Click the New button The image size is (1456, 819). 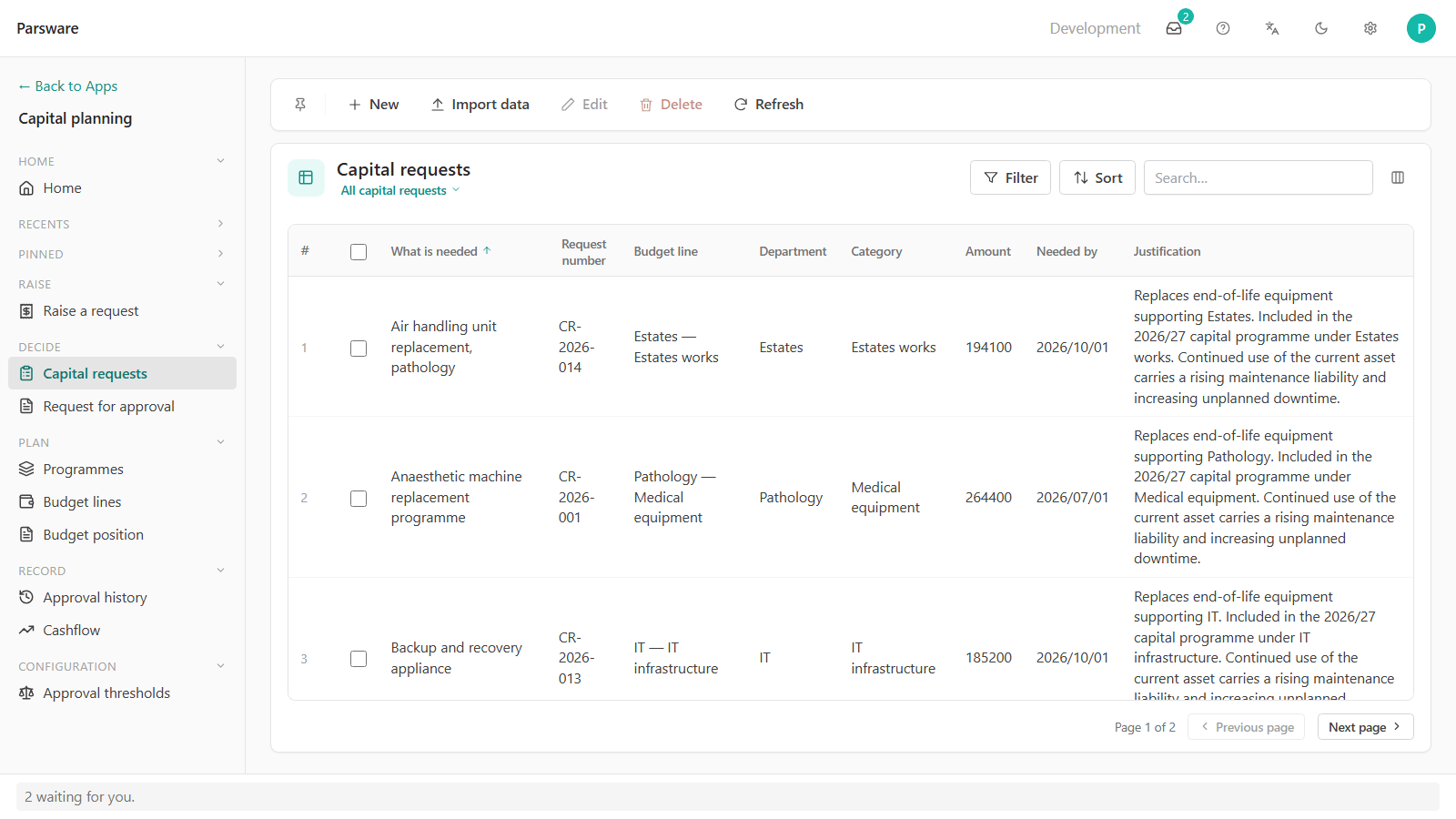point(374,105)
